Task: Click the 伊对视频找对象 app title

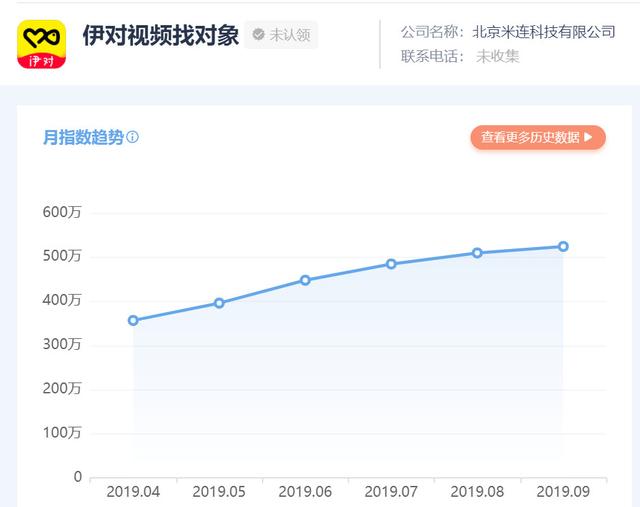Action: pos(160,36)
